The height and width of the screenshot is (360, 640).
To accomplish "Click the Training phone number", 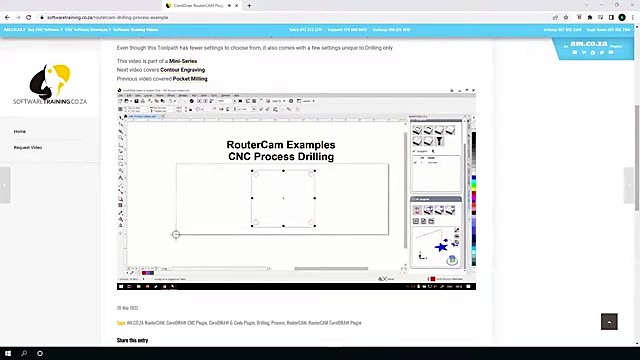I will (x=391, y=30).
